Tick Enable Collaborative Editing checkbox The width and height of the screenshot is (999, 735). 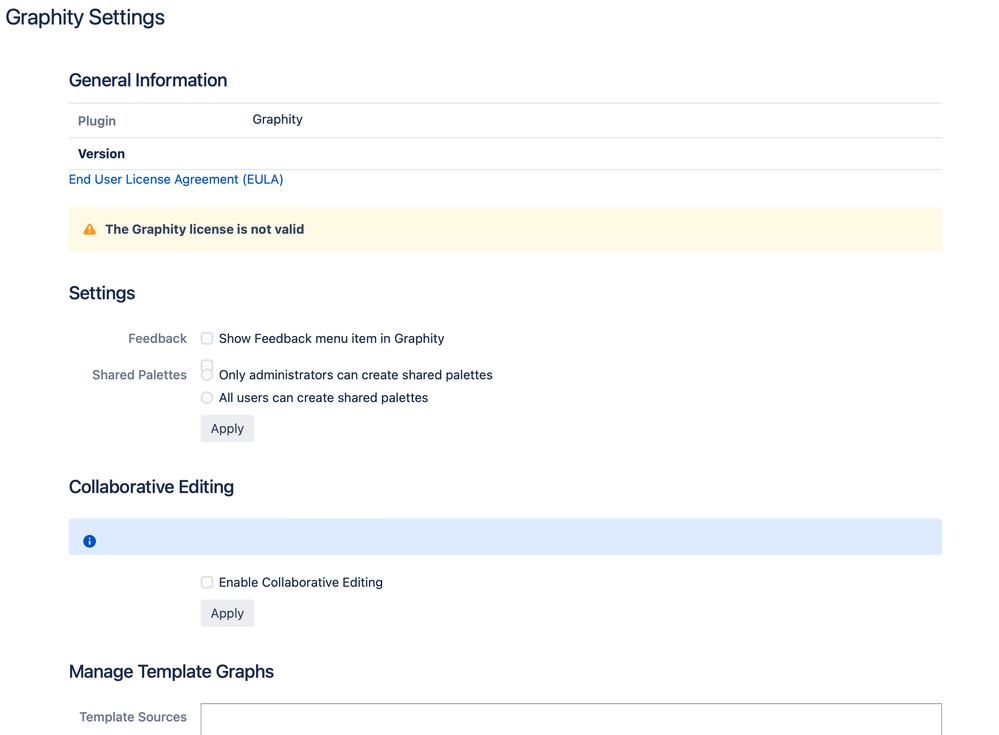point(207,582)
